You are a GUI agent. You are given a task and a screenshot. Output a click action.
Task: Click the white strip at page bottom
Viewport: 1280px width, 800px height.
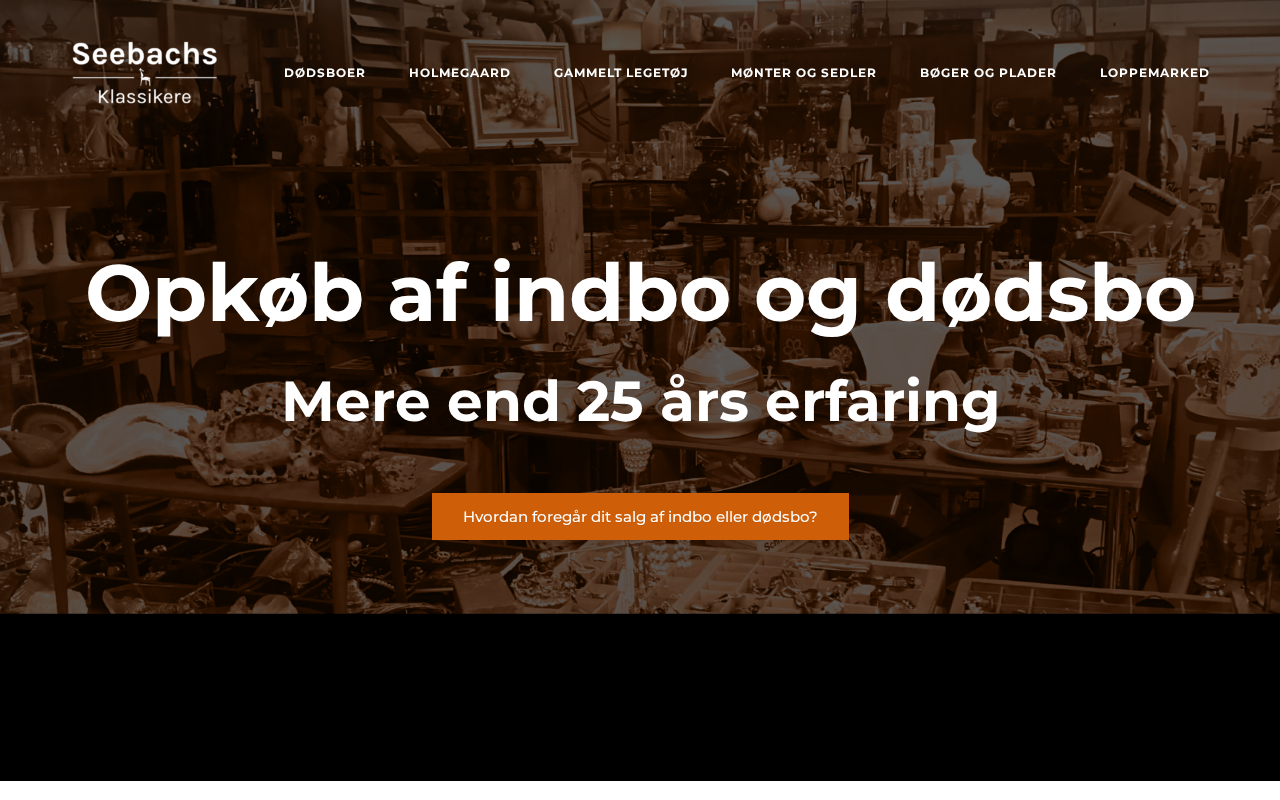point(640,790)
